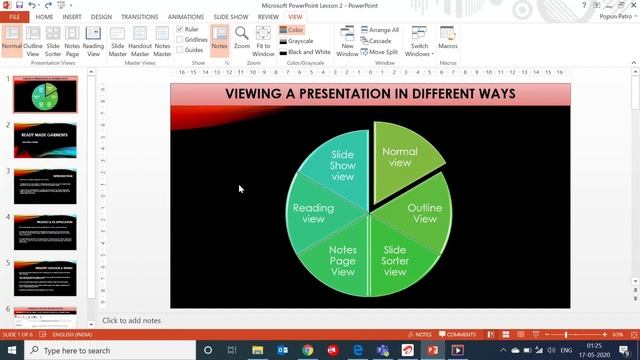Viewport: 640px width, 360px height.
Task: Click Fit to Window
Action: (263, 41)
